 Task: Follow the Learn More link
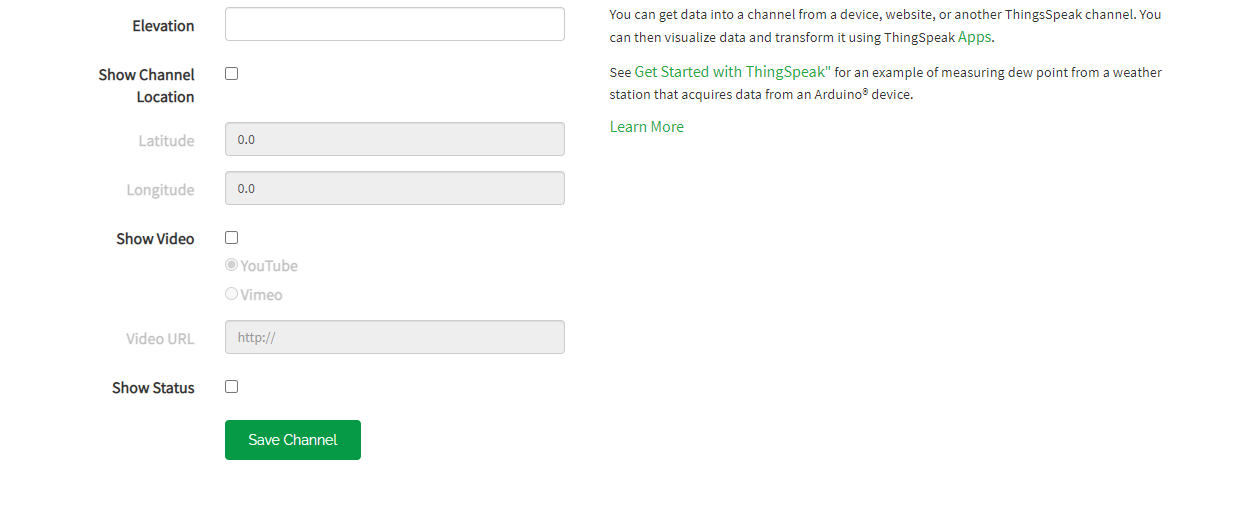pos(647,127)
